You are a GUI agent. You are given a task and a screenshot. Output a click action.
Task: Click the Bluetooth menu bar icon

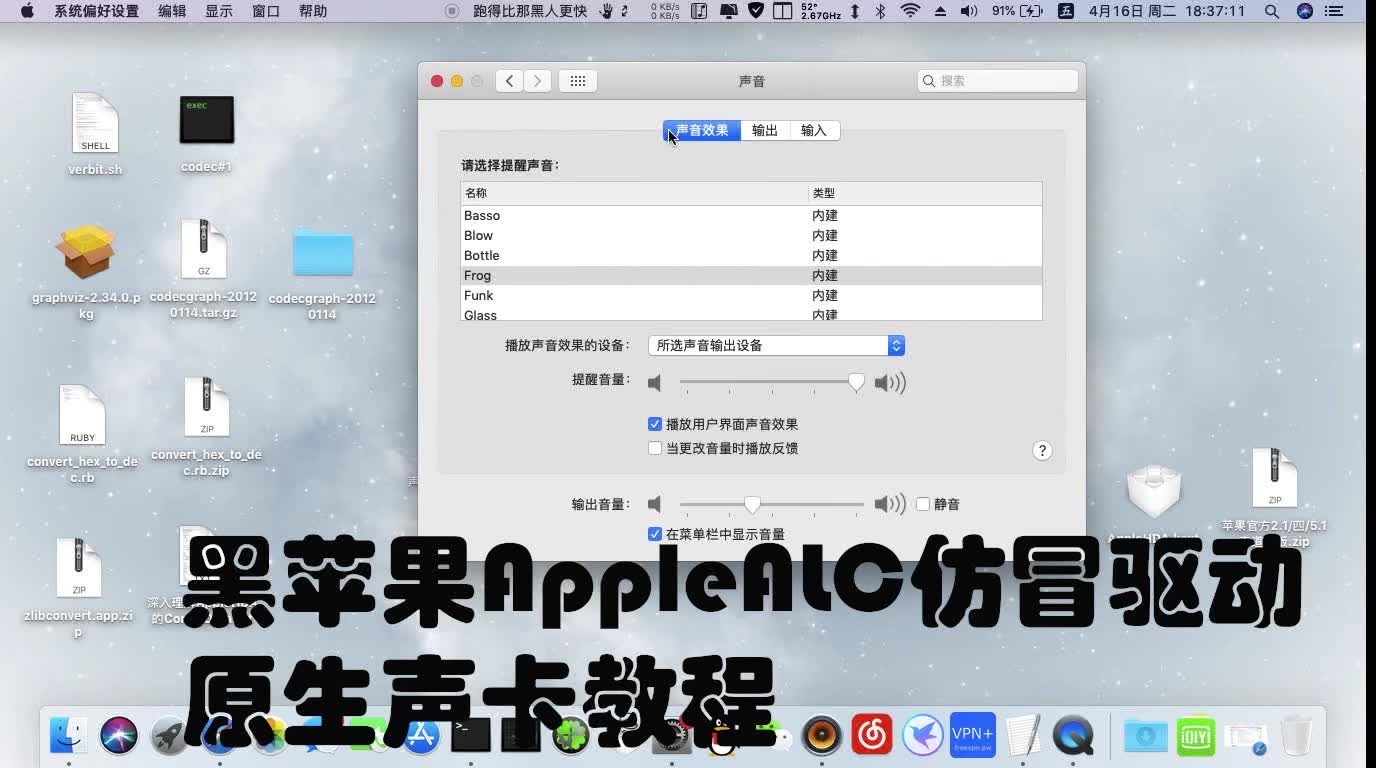(881, 11)
